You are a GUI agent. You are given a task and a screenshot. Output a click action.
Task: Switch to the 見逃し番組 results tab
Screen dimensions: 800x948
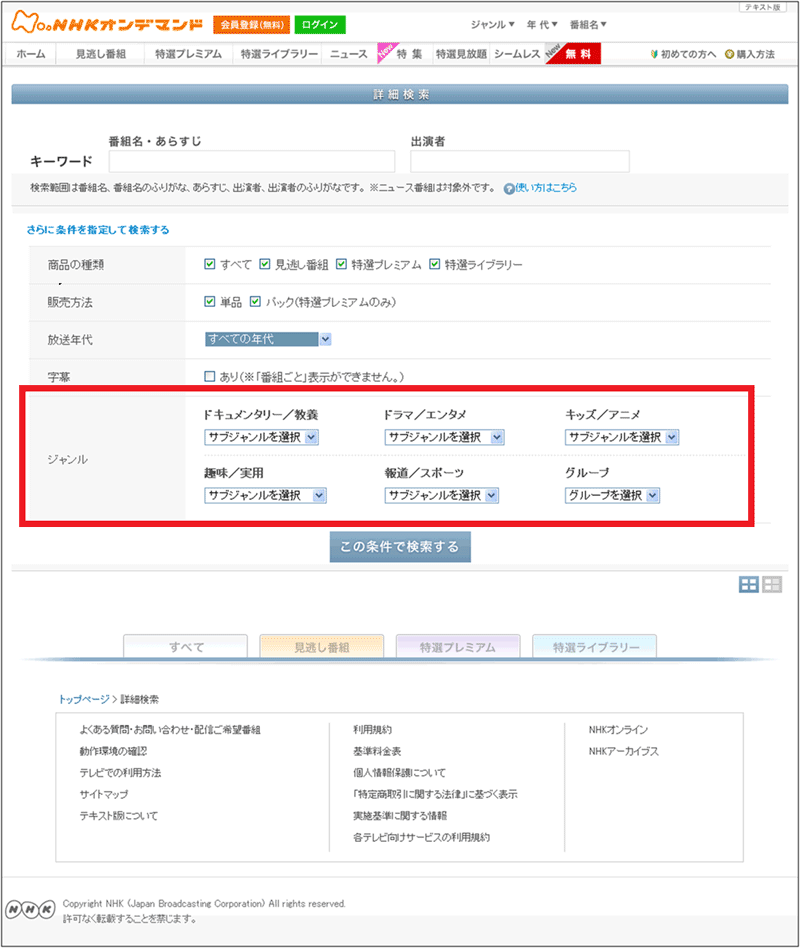(322, 646)
